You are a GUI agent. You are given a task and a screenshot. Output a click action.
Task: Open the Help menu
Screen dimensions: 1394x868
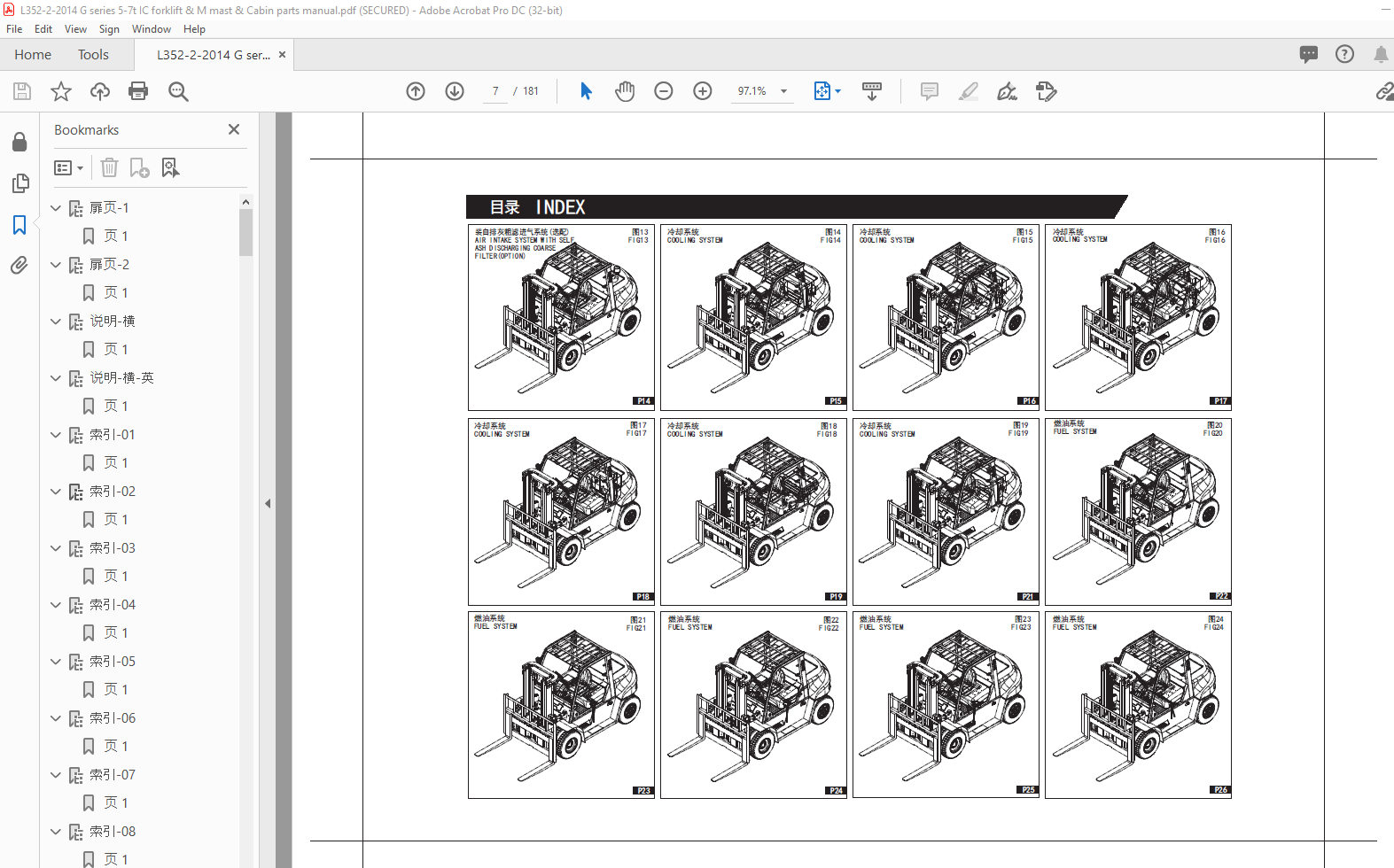(x=194, y=29)
